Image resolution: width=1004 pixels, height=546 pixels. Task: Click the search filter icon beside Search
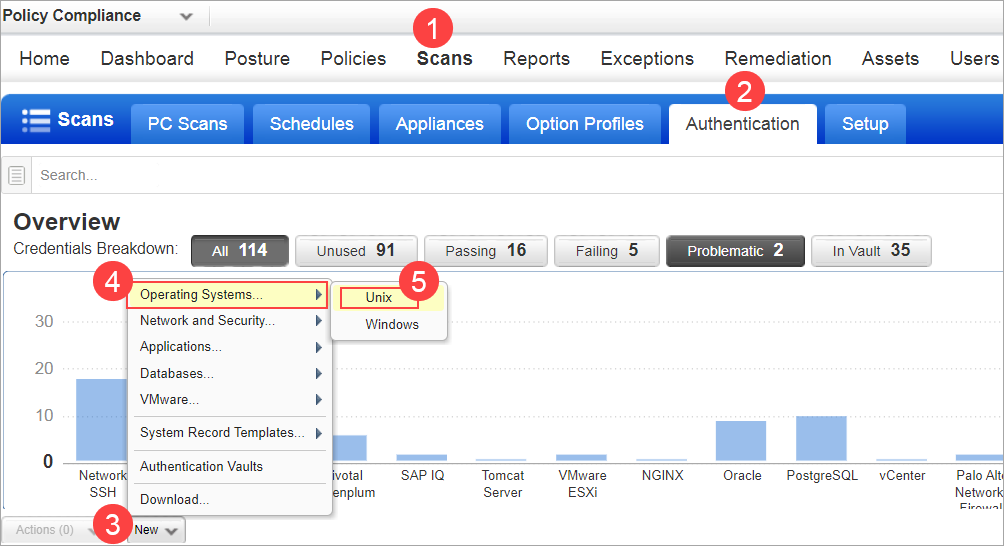tap(17, 176)
